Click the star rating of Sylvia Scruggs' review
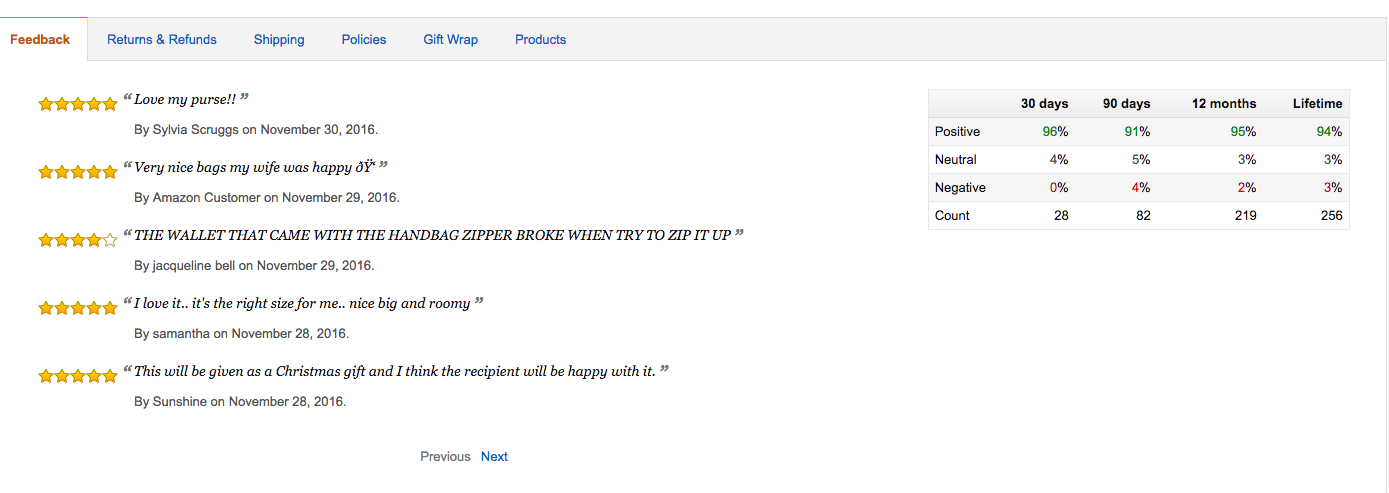Viewport: 1389px width, 493px height. pyautogui.click(x=78, y=104)
